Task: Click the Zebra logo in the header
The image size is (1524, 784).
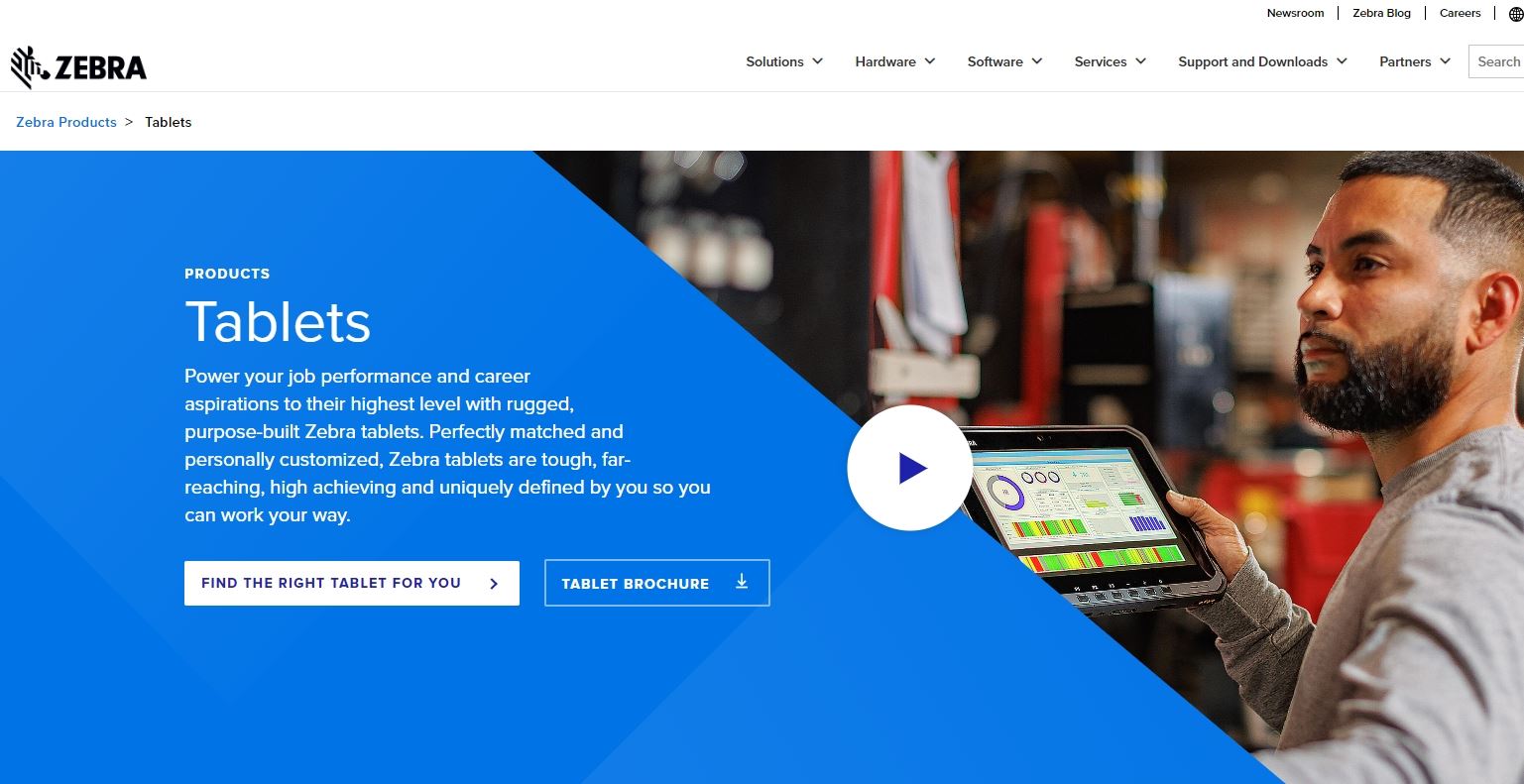Action: point(78,67)
